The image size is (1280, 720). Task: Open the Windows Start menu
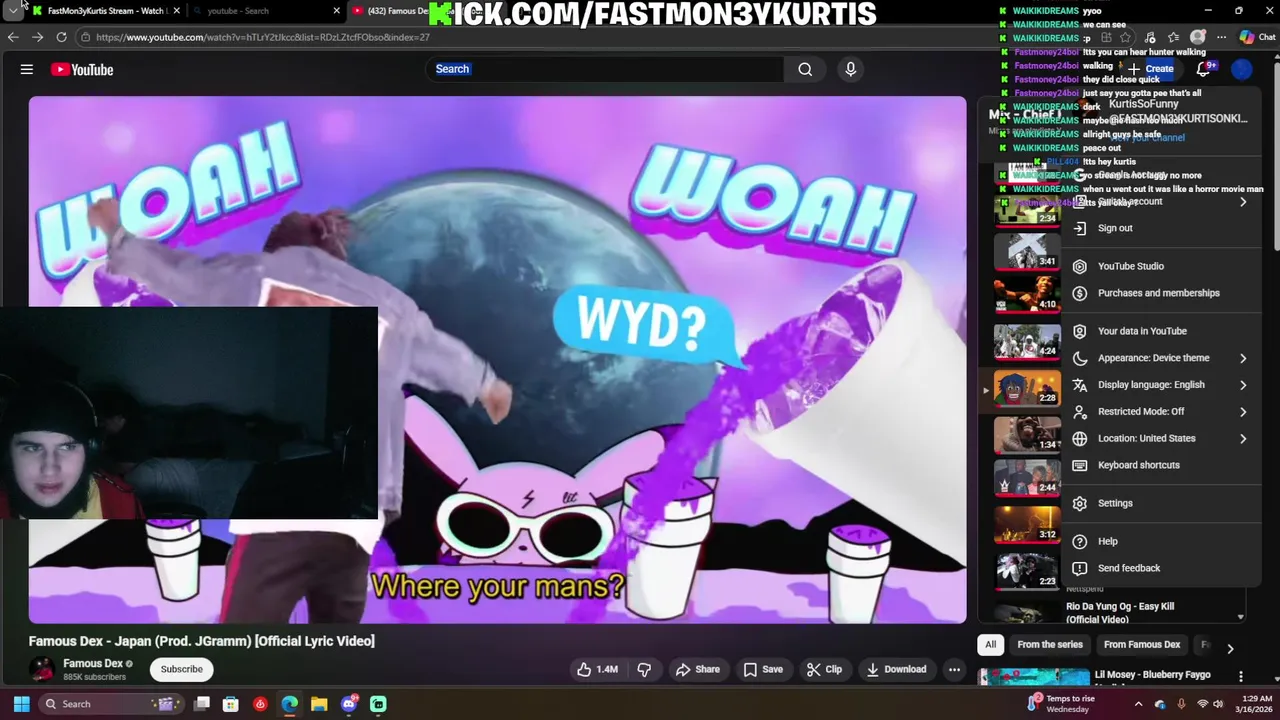click(x=21, y=704)
